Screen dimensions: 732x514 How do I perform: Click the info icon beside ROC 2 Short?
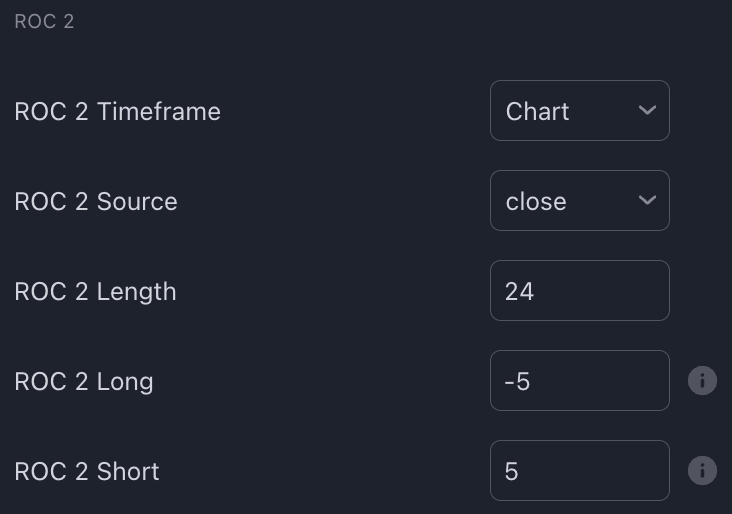click(x=702, y=471)
